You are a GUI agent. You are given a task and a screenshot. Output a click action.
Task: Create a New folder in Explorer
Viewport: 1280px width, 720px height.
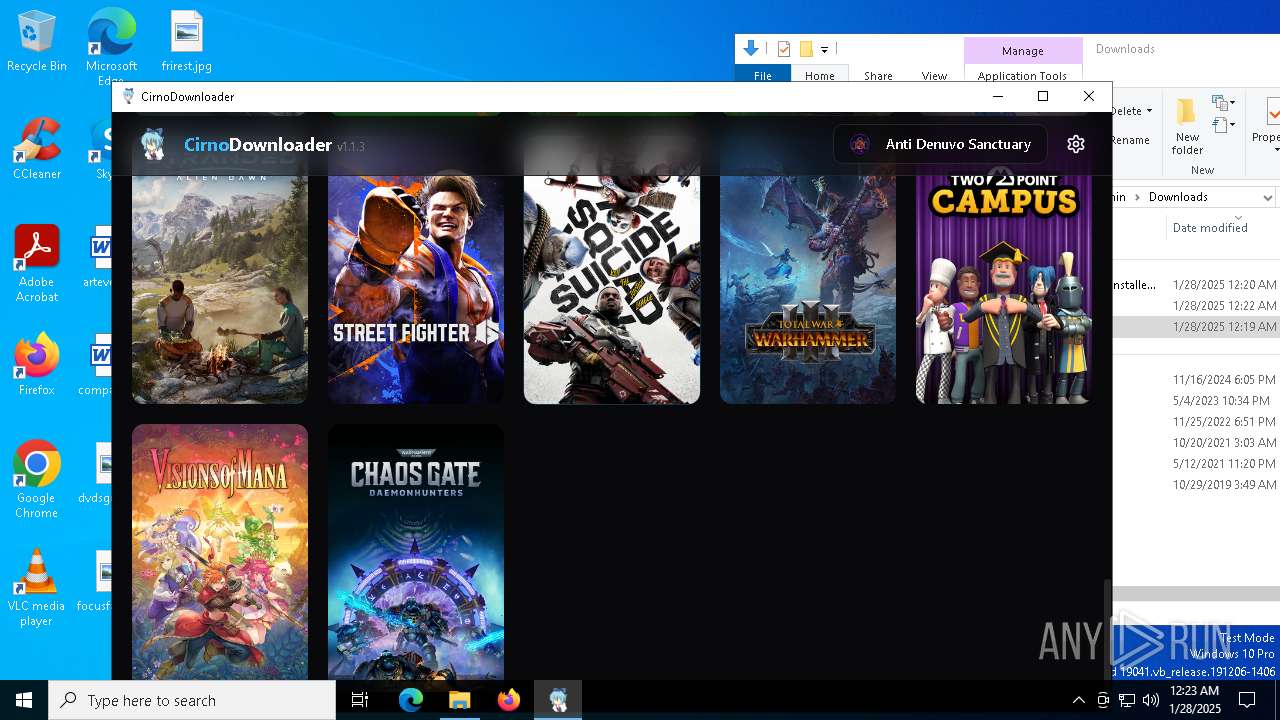click(1187, 127)
